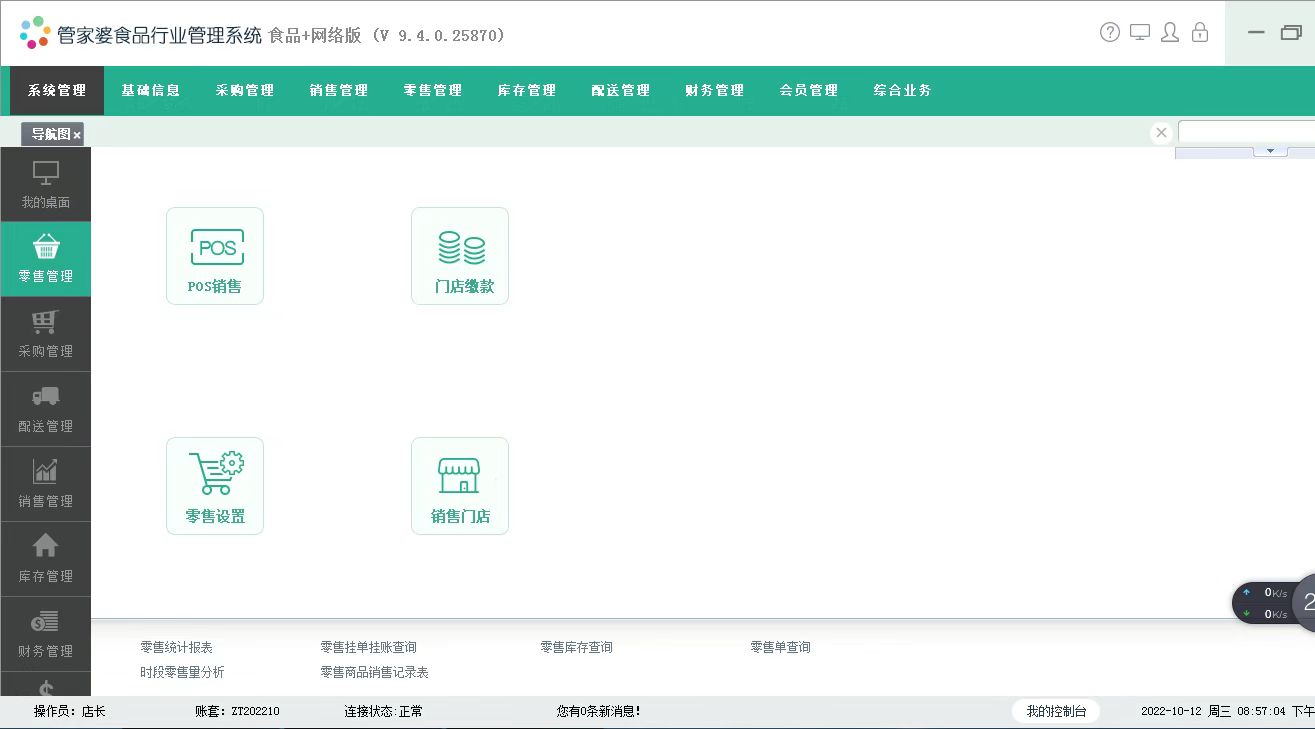The width and height of the screenshot is (1315, 729).
Task: Click the help question mark icon
Action: 1110,32
